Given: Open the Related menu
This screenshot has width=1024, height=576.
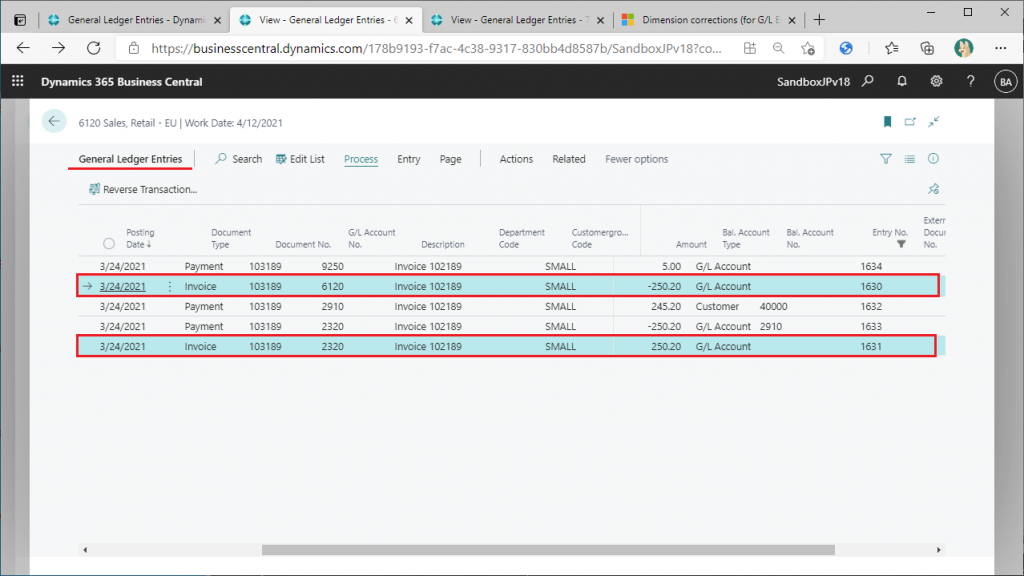Looking at the screenshot, I should click(x=569, y=159).
